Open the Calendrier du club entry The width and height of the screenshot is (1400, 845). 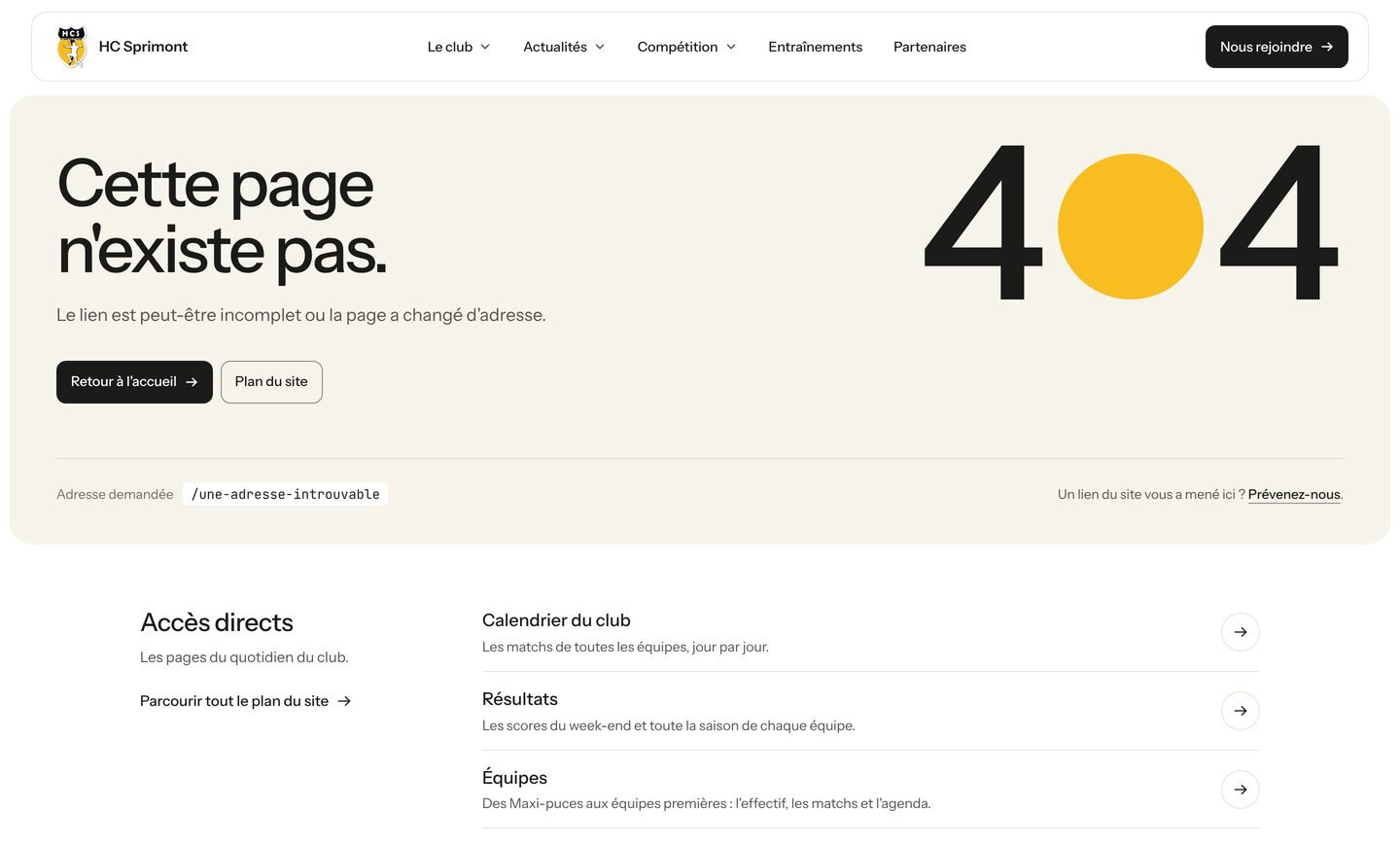tap(871, 632)
